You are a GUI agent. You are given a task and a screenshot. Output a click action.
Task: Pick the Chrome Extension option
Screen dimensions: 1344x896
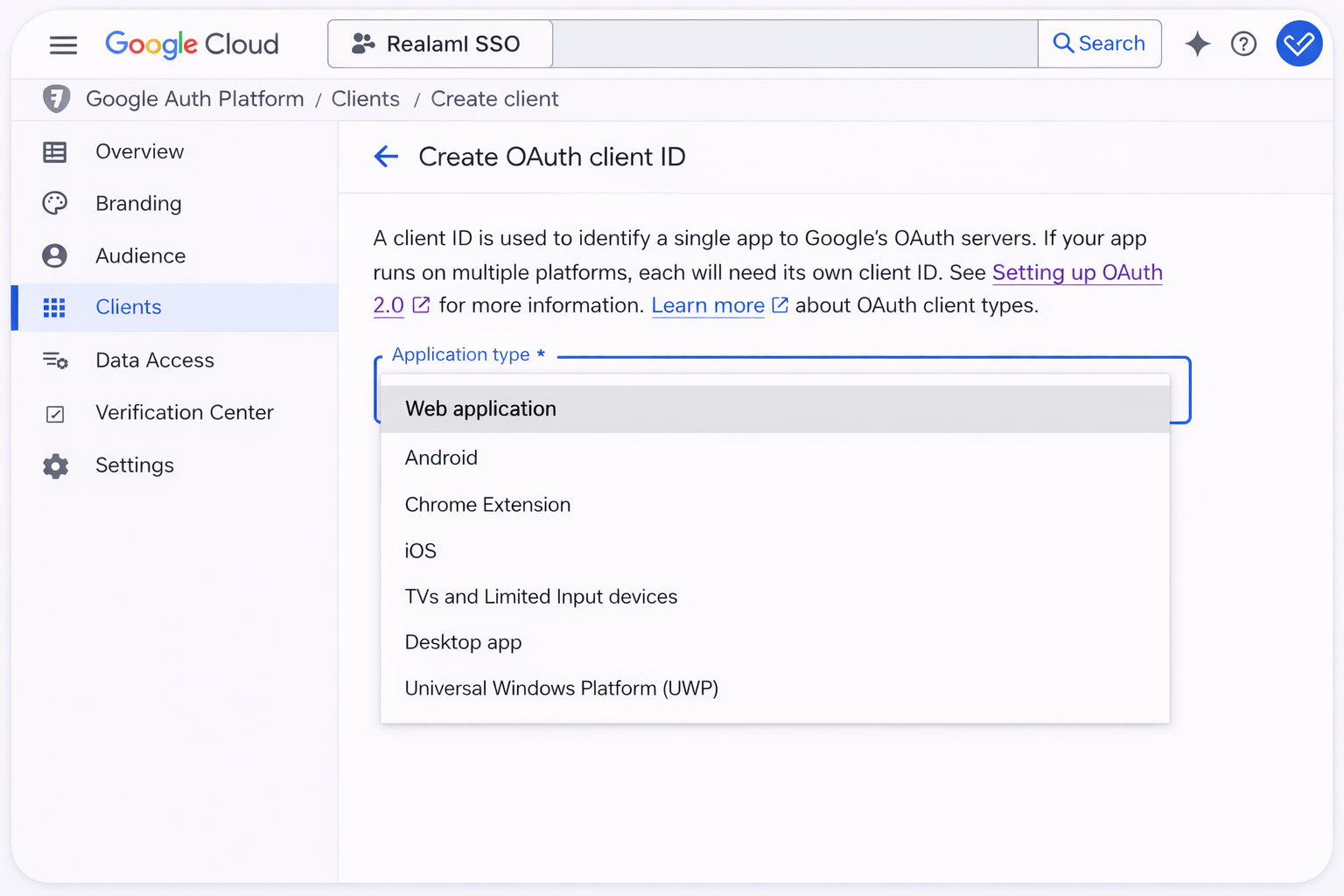point(487,505)
